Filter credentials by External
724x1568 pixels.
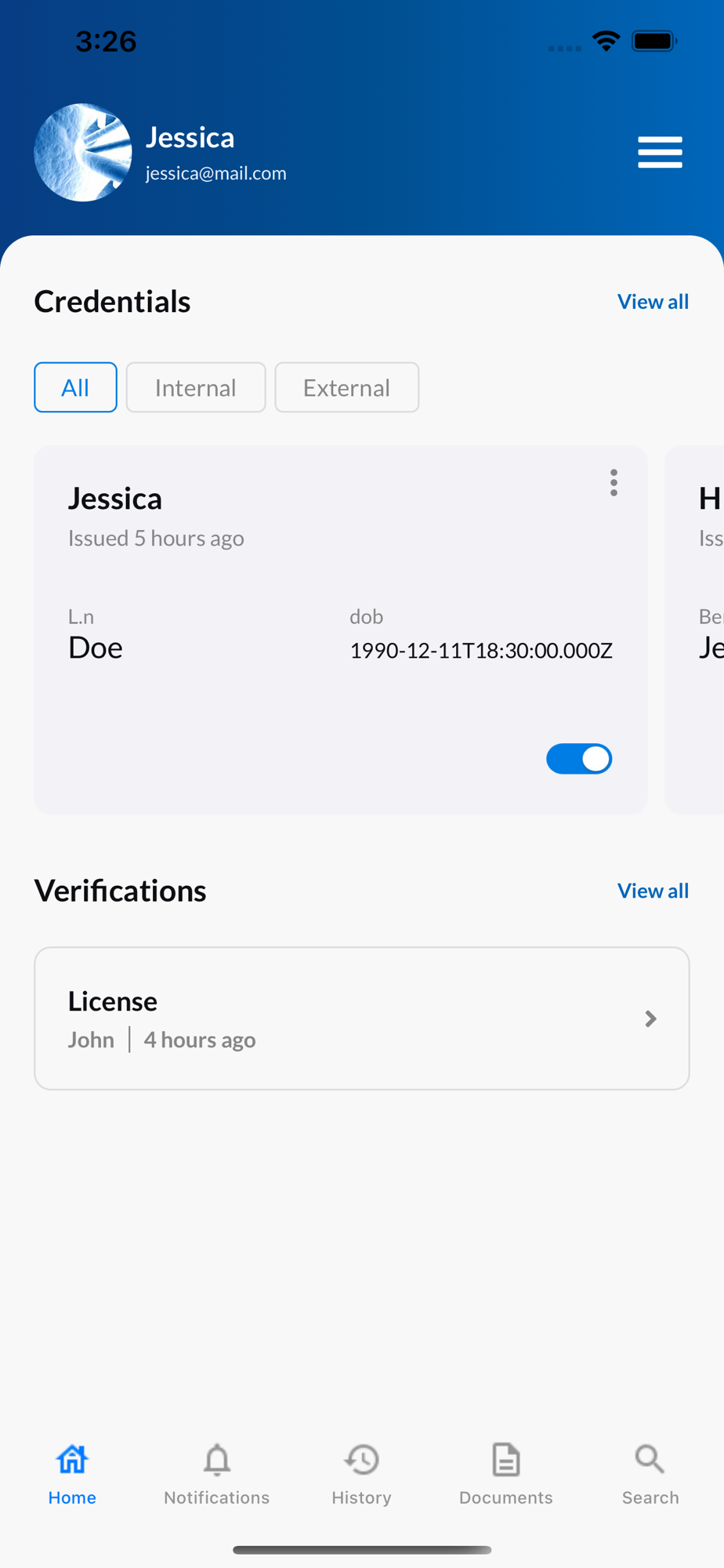(346, 387)
